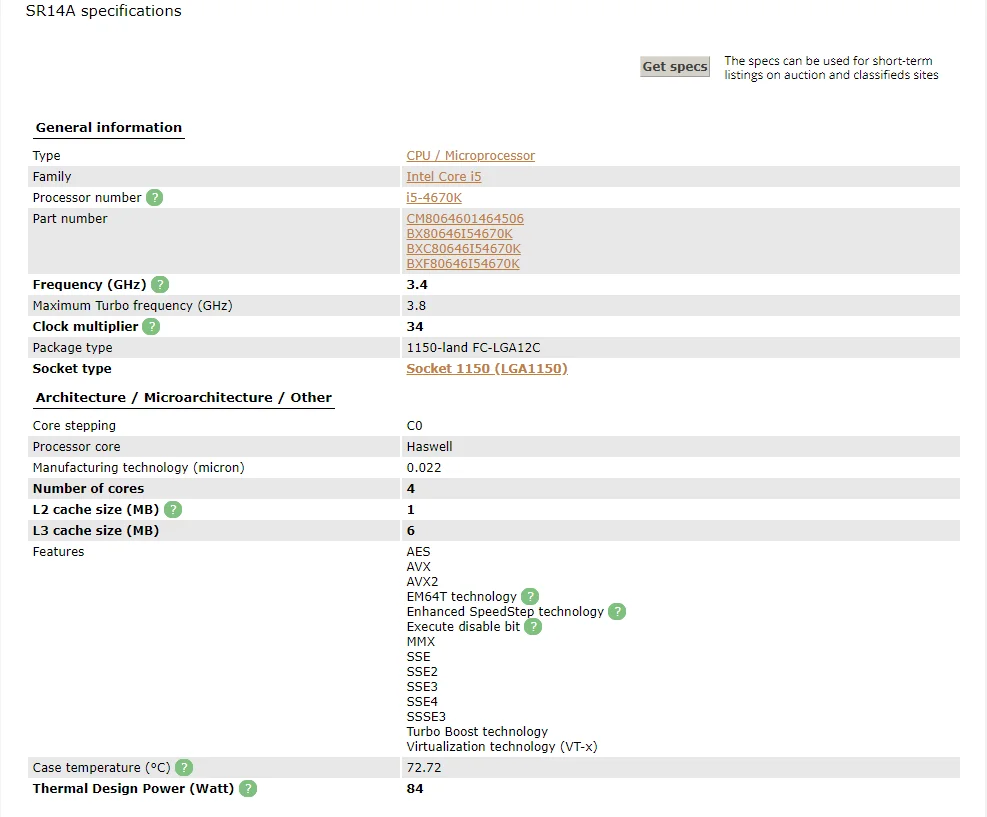The height and width of the screenshot is (817, 987).
Task: Select the SSE4 feature entry
Action: pyautogui.click(x=422, y=702)
